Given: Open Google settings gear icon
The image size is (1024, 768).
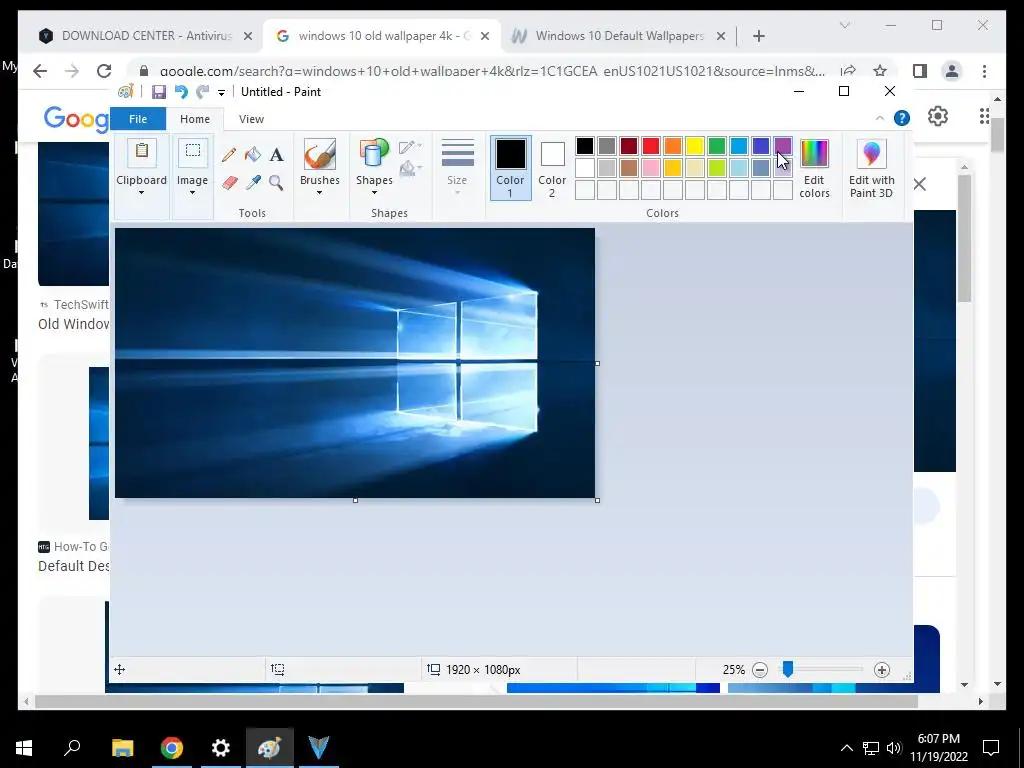Looking at the screenshot, I should point(938,116).
